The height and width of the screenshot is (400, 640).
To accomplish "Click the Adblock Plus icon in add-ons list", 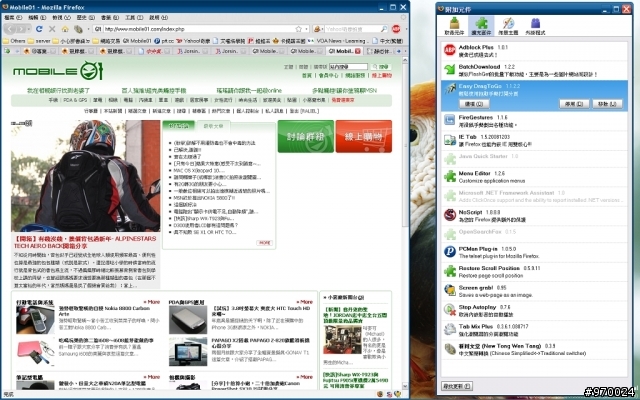I will [x=450, y=50].
